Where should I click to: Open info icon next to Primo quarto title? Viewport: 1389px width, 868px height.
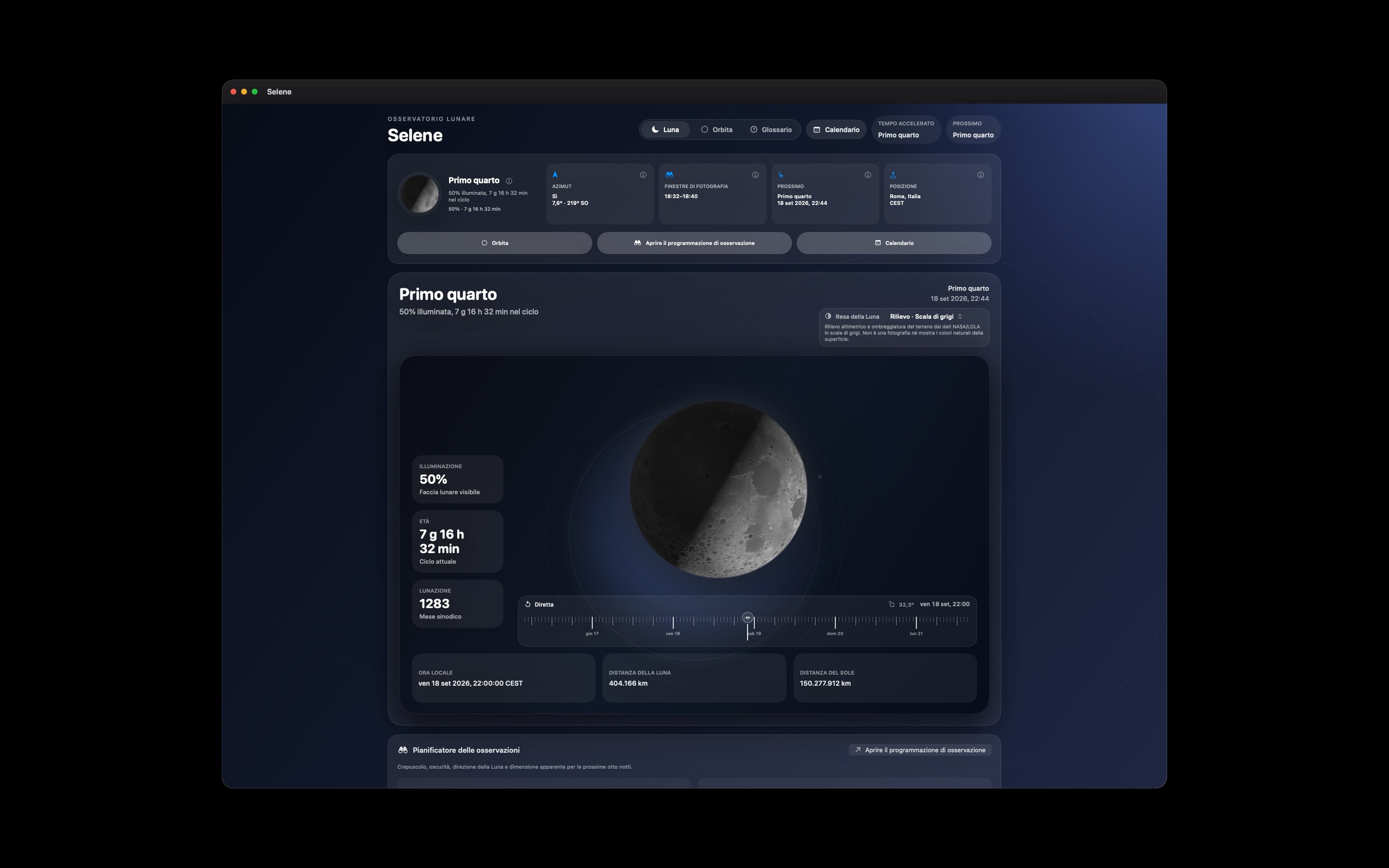508,181
